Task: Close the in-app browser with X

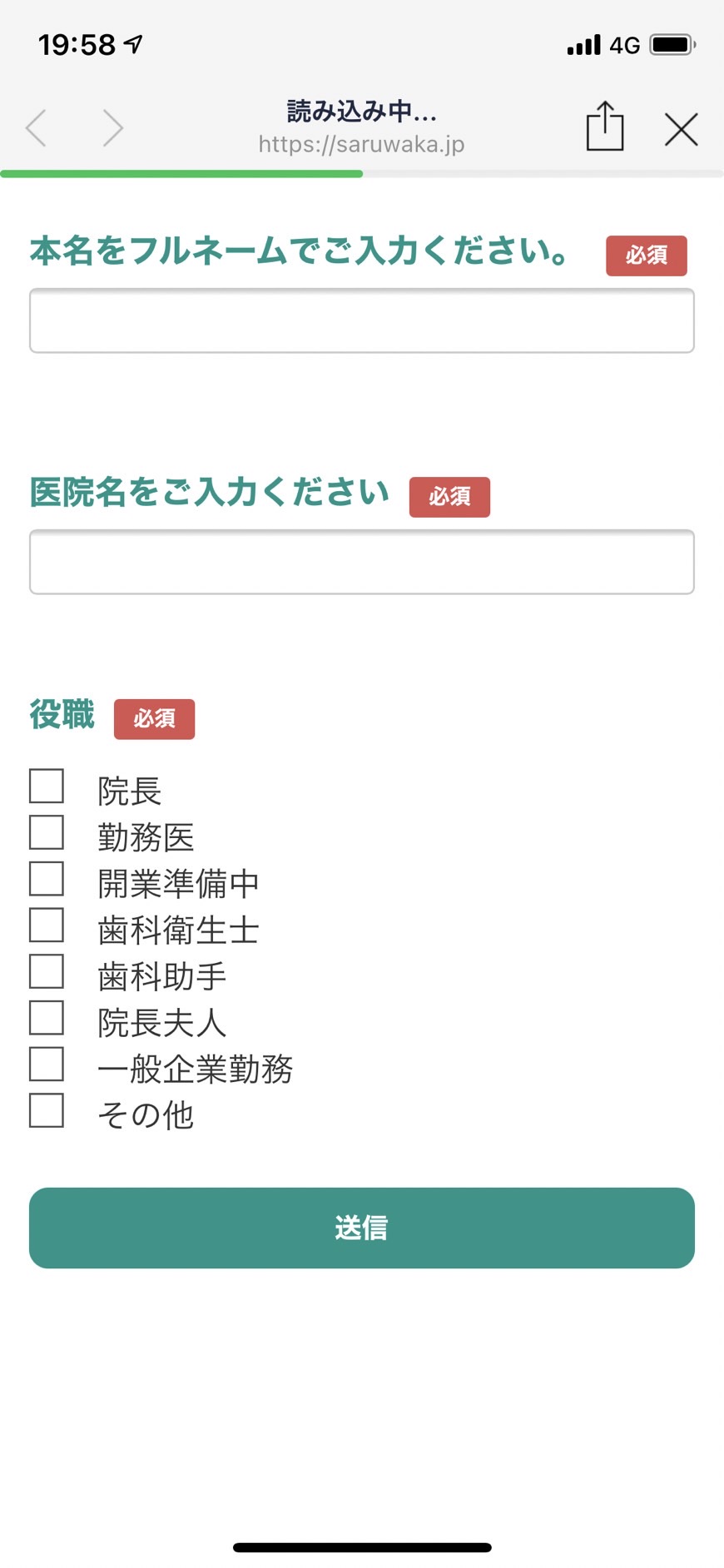Action: (682, 129)
